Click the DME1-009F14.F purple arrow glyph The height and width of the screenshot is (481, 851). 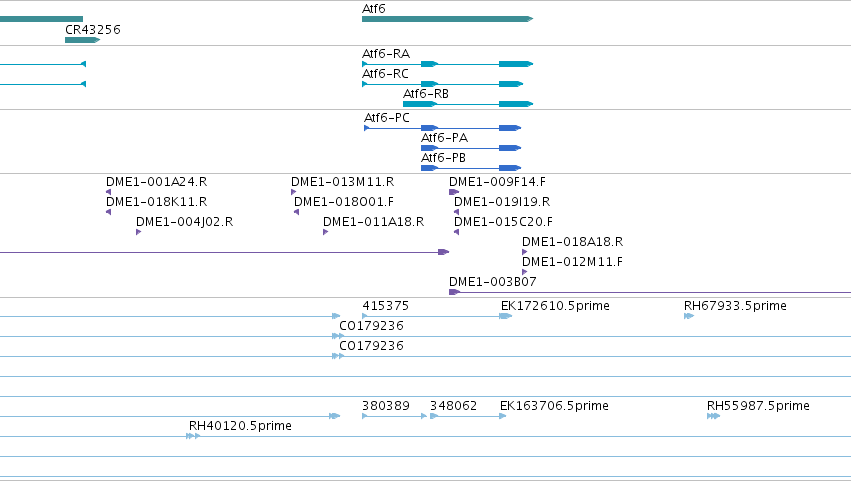454,192
